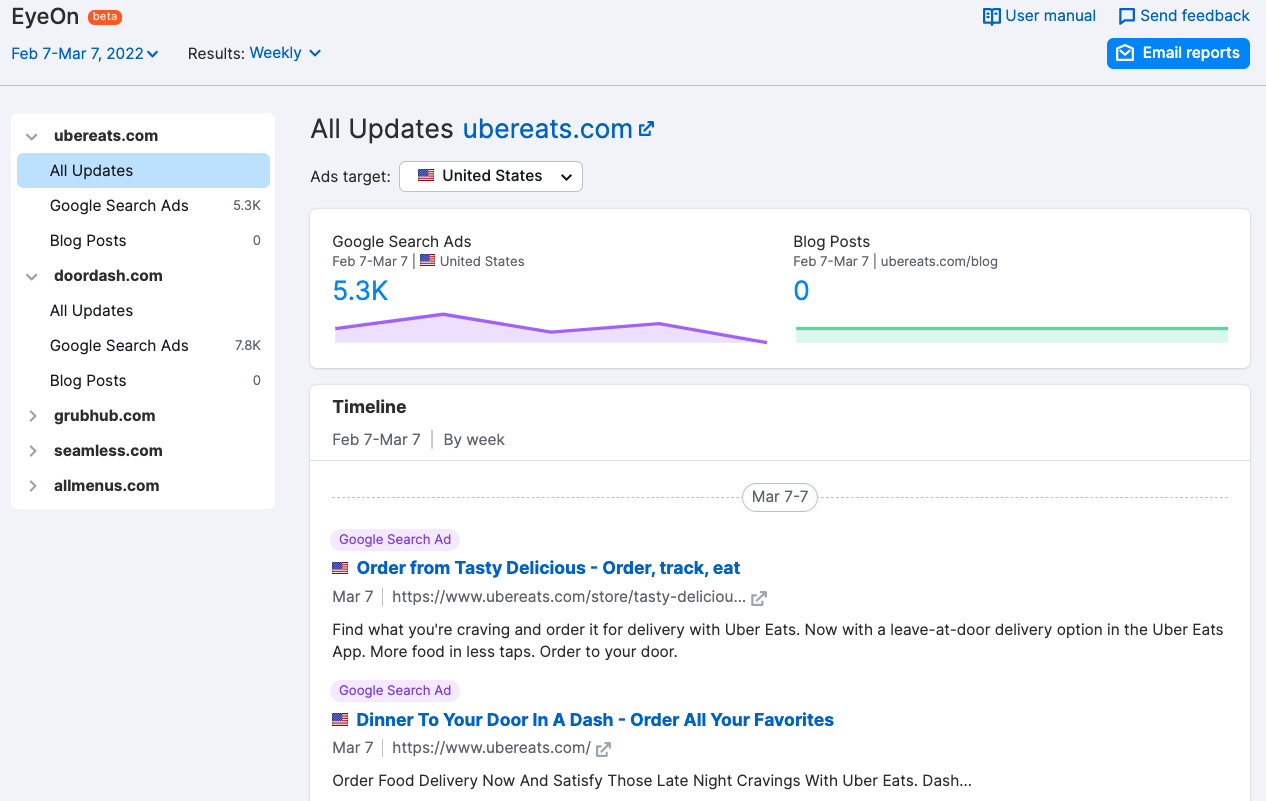
Task: Click the US flag beside Tasty Delicious ad
Action: coord(340,568)
